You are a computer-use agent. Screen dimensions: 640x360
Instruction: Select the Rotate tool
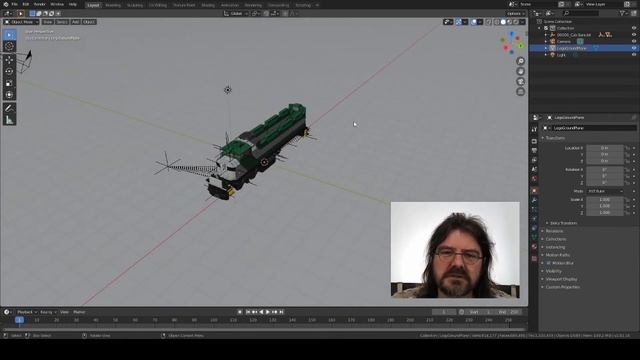(x=9, y=71)
